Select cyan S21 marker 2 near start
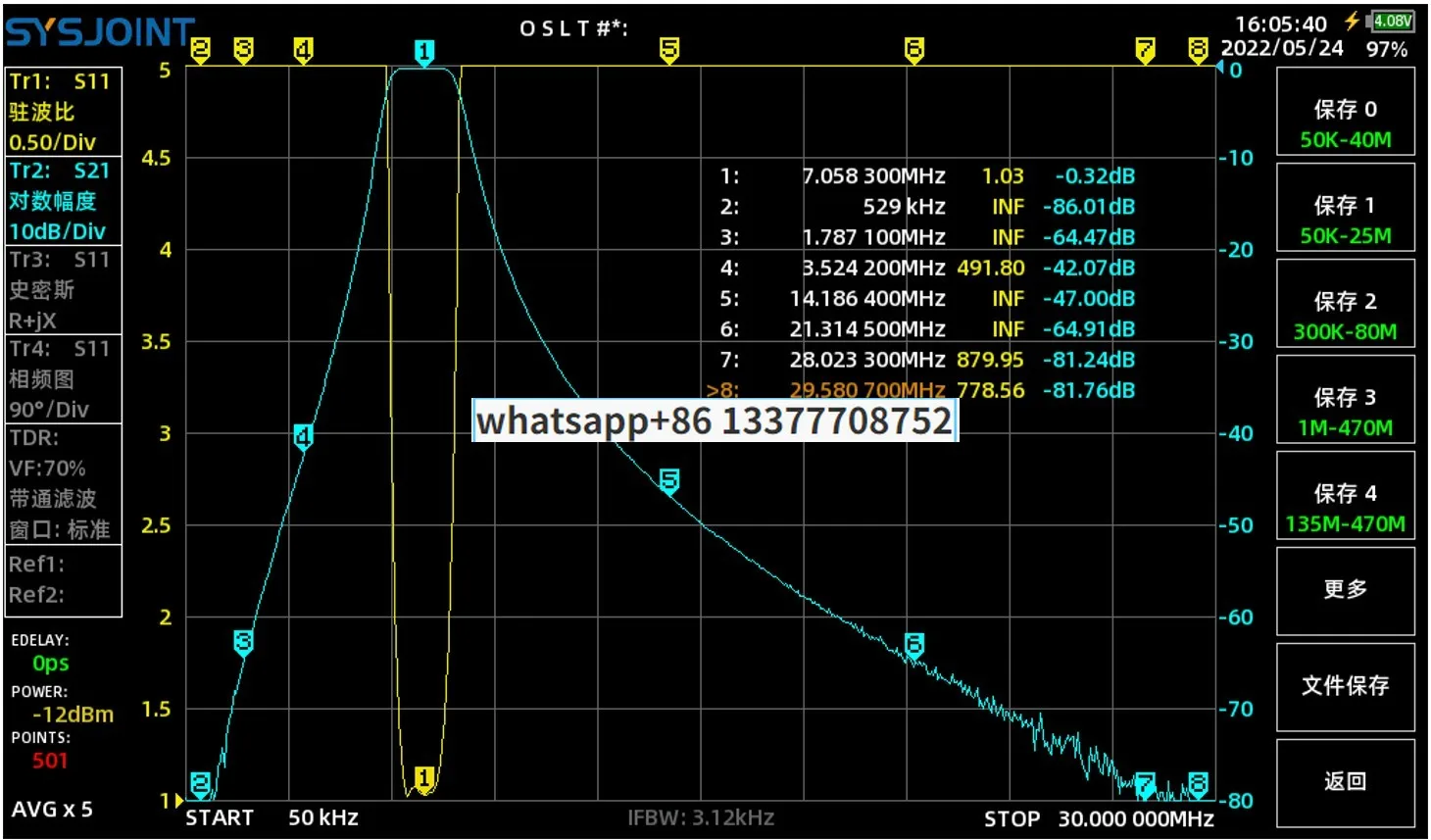The image size is (1431, 840). [200, 784]
